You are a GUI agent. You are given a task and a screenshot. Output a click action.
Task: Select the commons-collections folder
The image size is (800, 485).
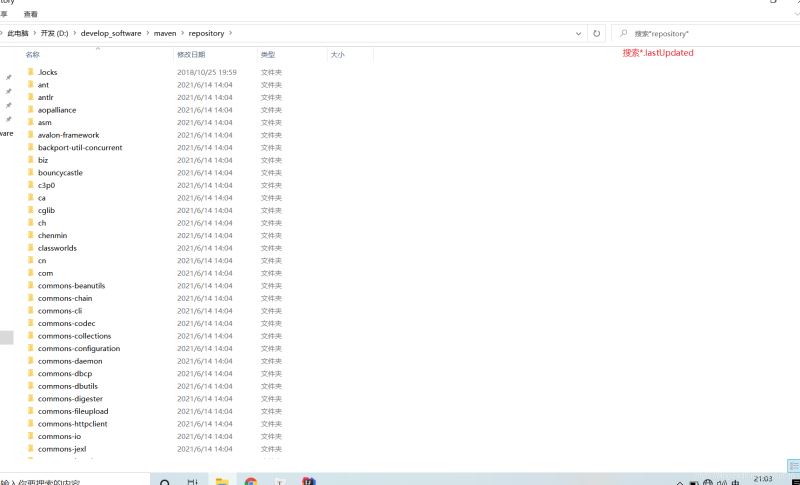(x=74, y=336)
